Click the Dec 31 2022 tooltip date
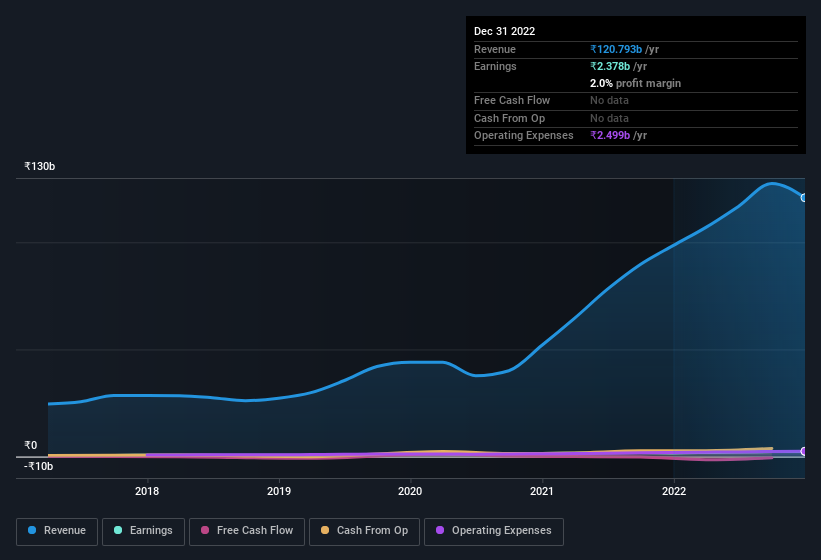 (504, 31)
